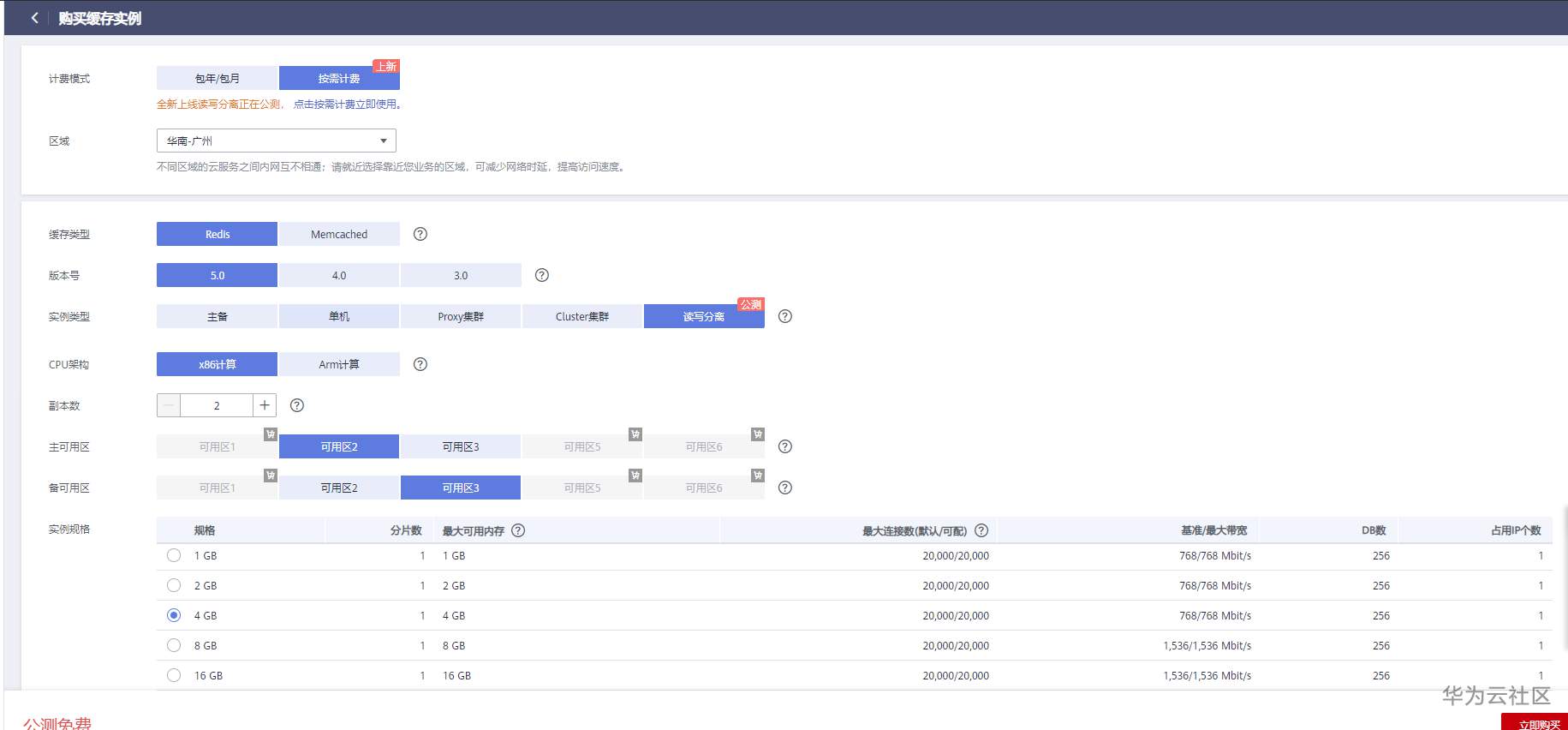This screenshot has height=730, width=1568.
Task: Select version 3.0
Action: tap(461, 275)
